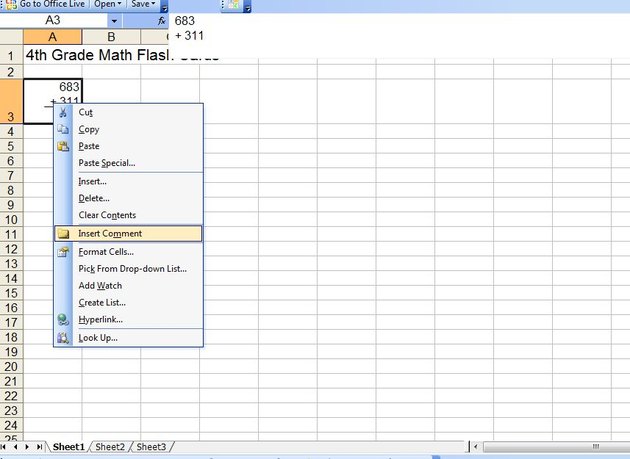Choose Look Up... menu entry
Viewport: 630px width, 459px height.
pyautogui.click(x=128, y=338)
